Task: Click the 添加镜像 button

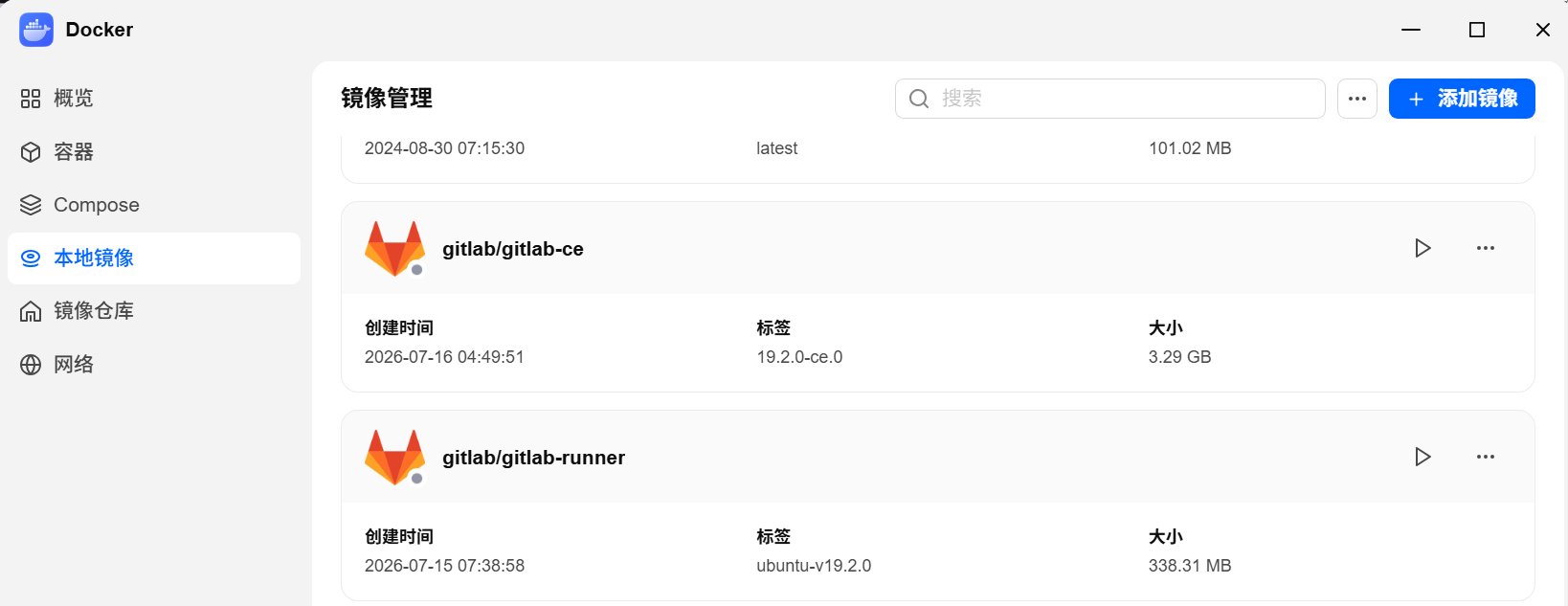Action: 1462,99
